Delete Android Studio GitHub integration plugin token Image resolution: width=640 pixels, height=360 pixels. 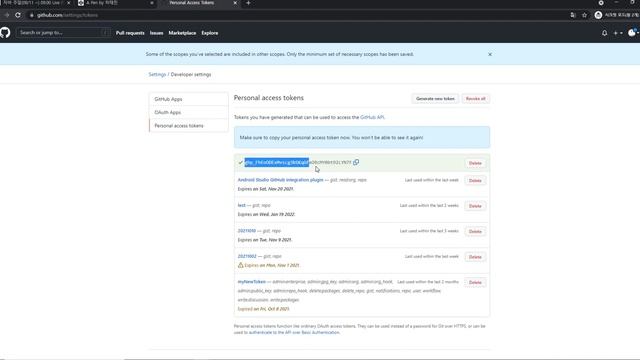coord(475,180)
